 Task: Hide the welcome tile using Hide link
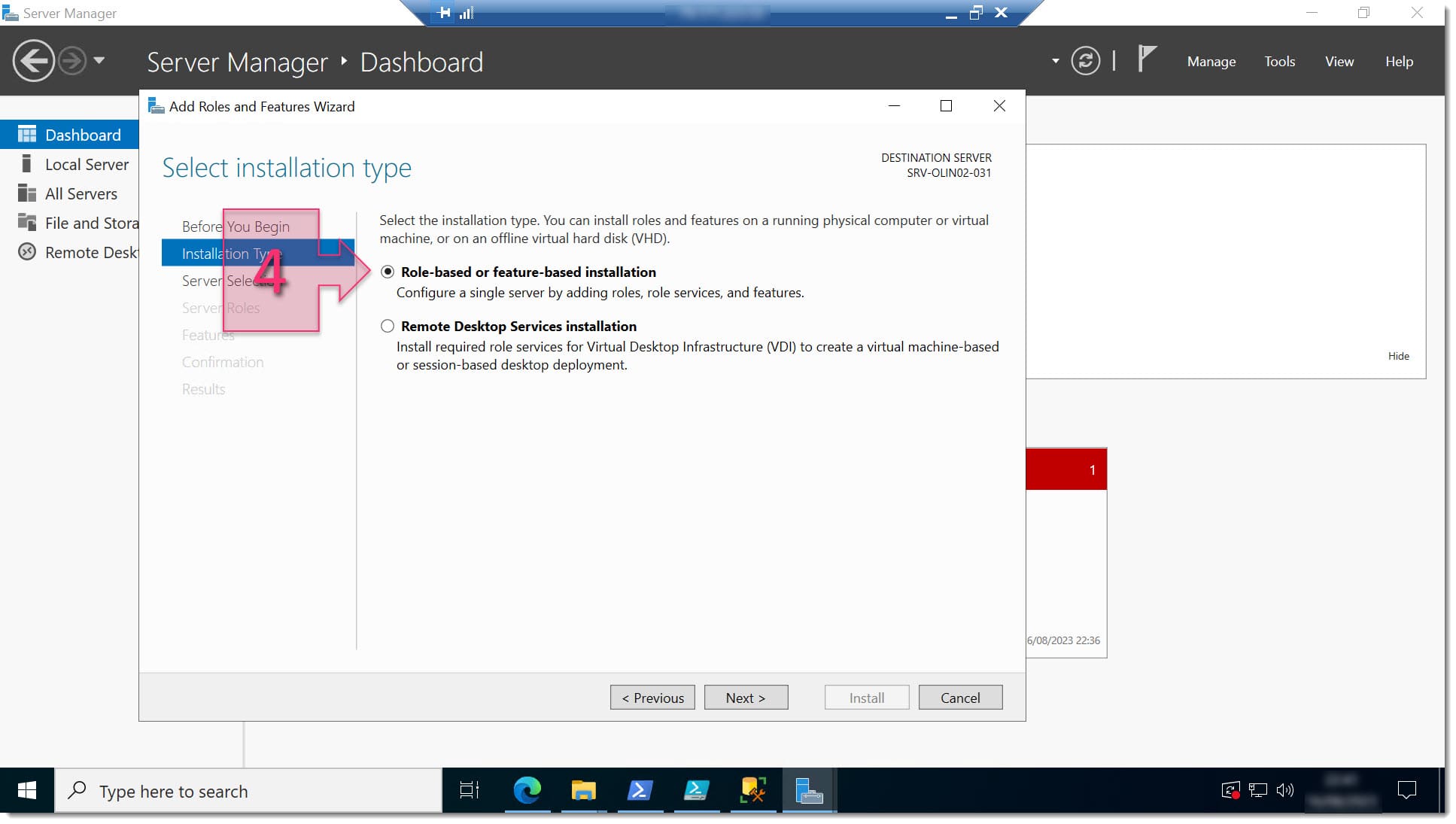tap(1398, 356)
